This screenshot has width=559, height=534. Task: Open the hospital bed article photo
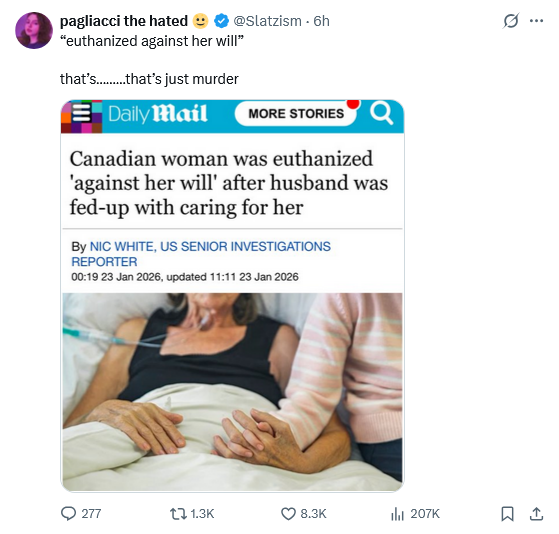click(232, 391)
